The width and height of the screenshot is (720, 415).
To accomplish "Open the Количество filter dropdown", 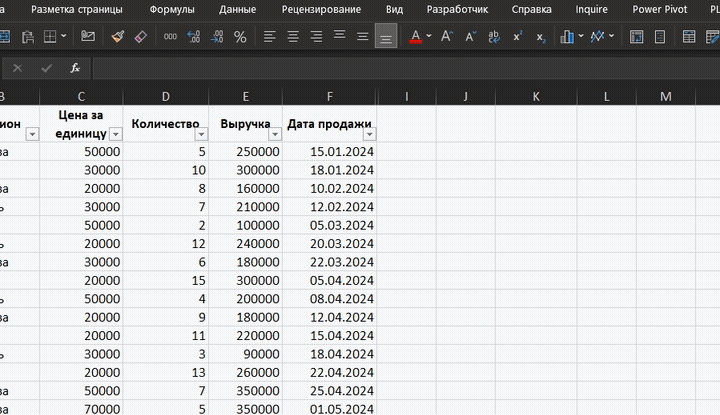I will point(201,134).
